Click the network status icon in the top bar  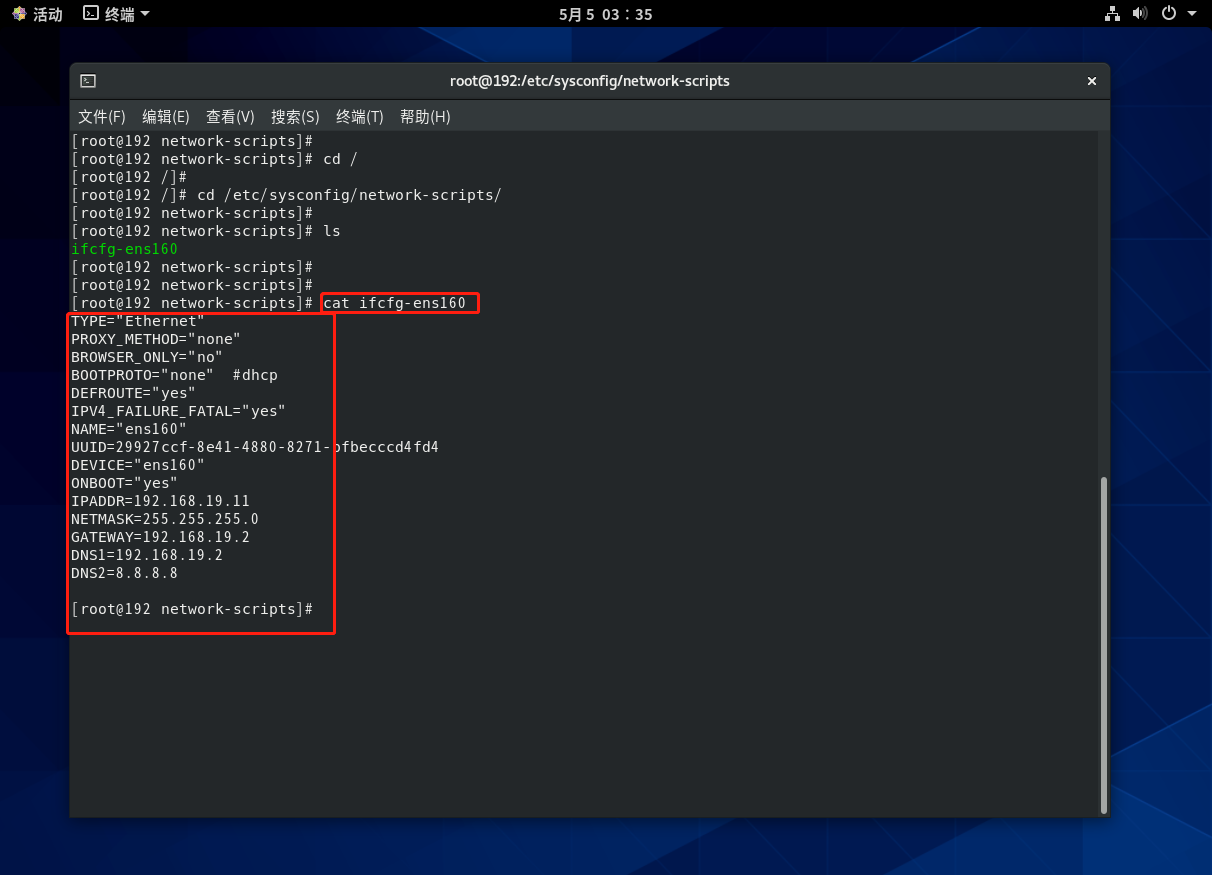[x=1112, y=14]
